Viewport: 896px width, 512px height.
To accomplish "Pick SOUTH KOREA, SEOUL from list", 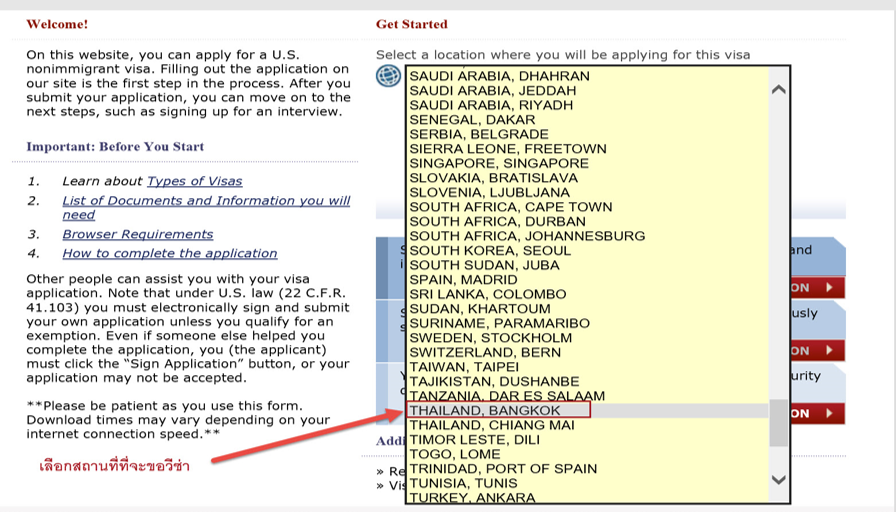I will 490,250.
